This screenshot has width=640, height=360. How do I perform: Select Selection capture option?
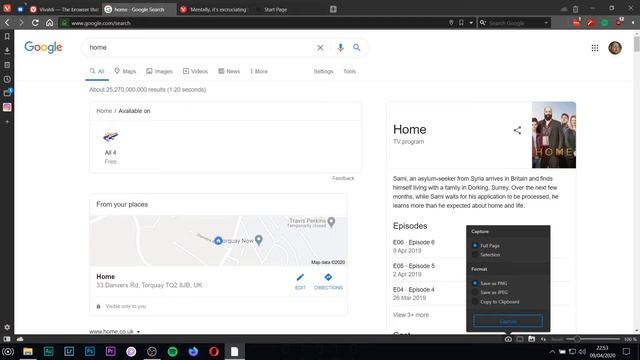point(486,255)
